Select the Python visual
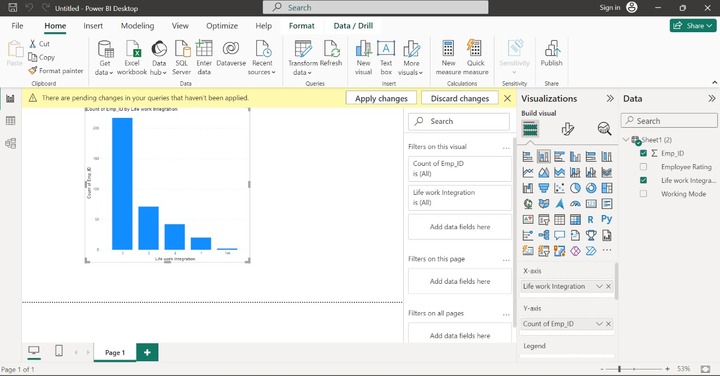Image resolution: width=720 pixels, height=376 pixels. click(607, 219)
